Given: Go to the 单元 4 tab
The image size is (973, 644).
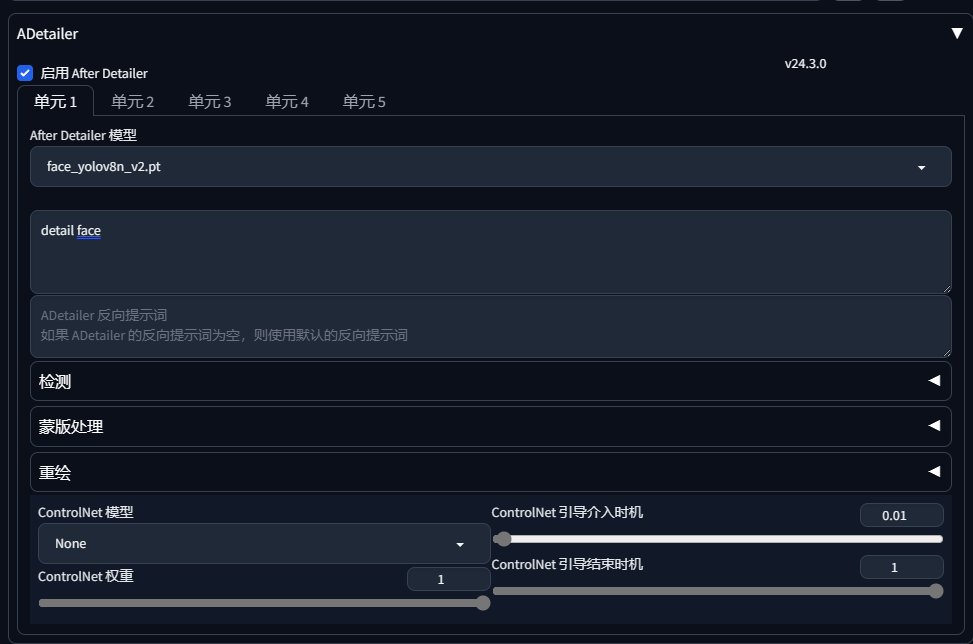Looking at the screenshot, I should pos(287,101).
